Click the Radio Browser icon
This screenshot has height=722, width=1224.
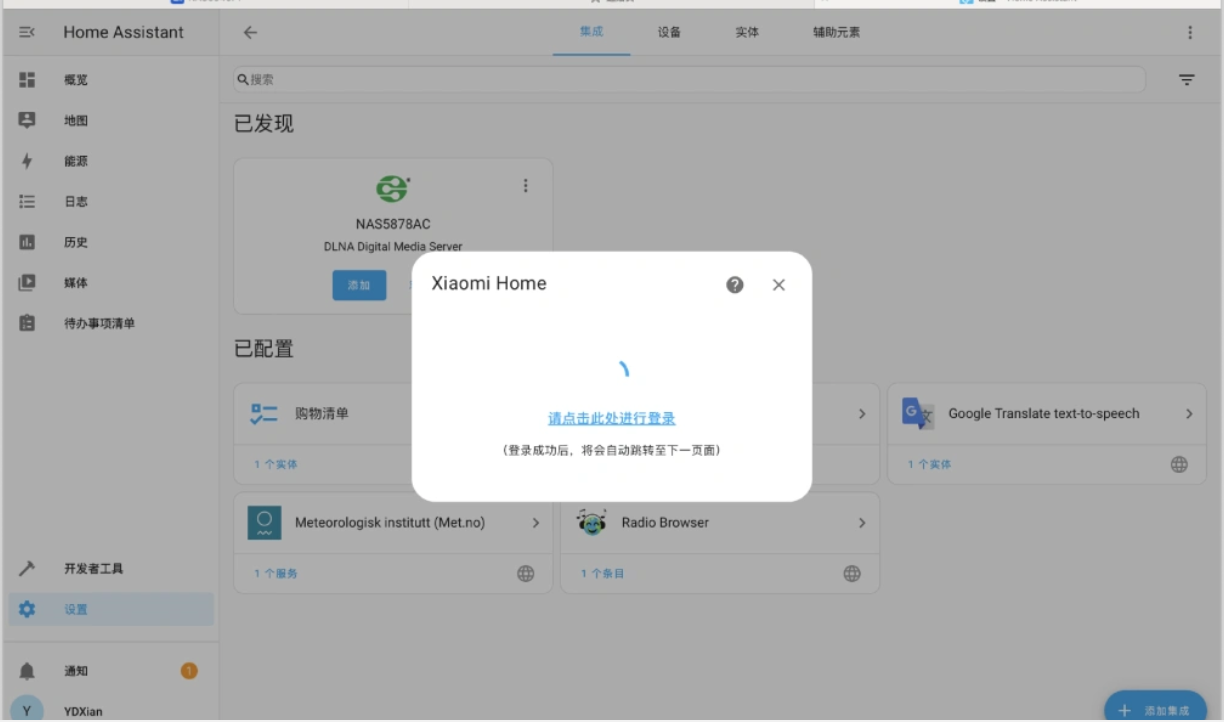591,522
